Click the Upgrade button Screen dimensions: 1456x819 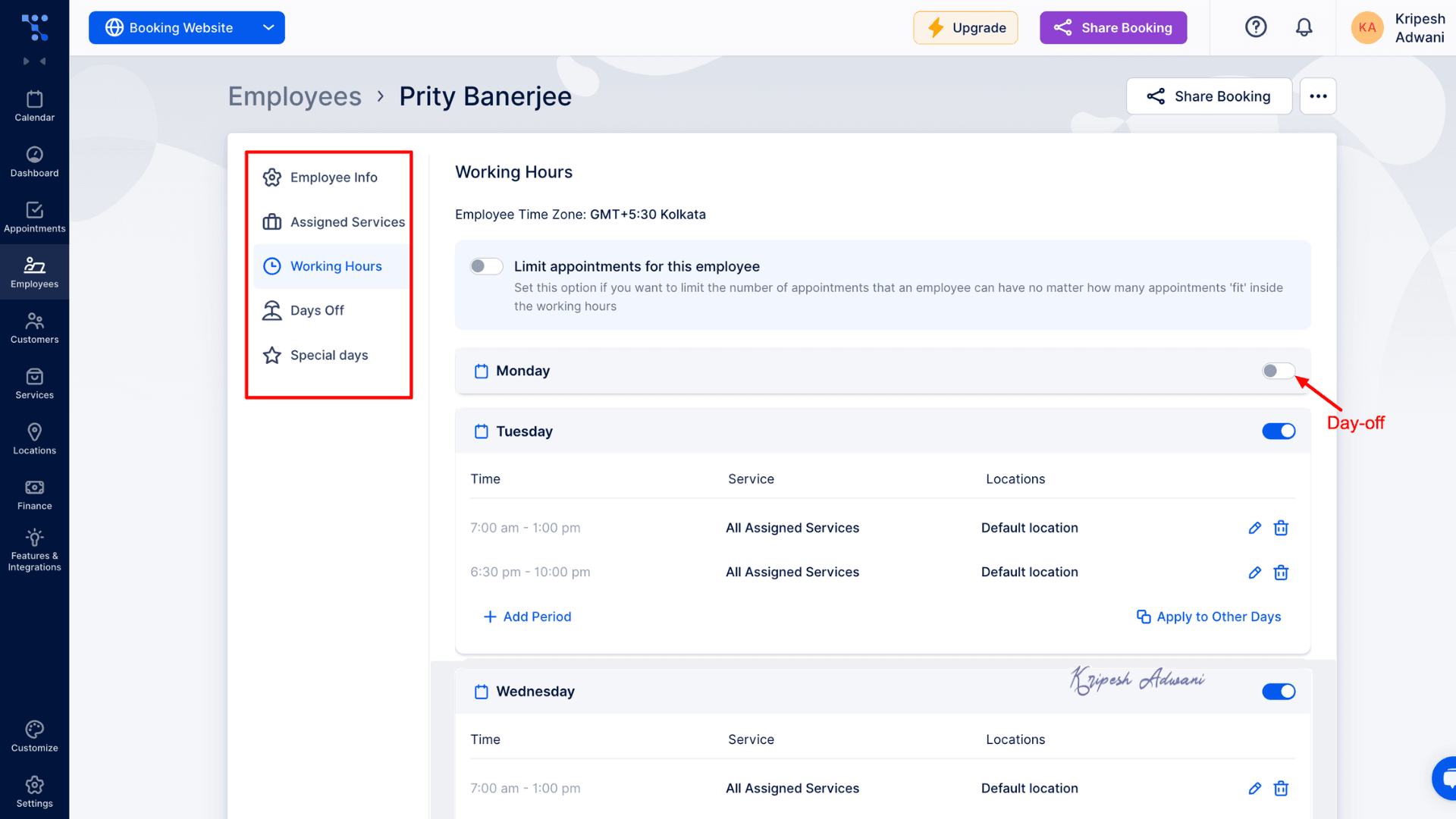point(965,27)
